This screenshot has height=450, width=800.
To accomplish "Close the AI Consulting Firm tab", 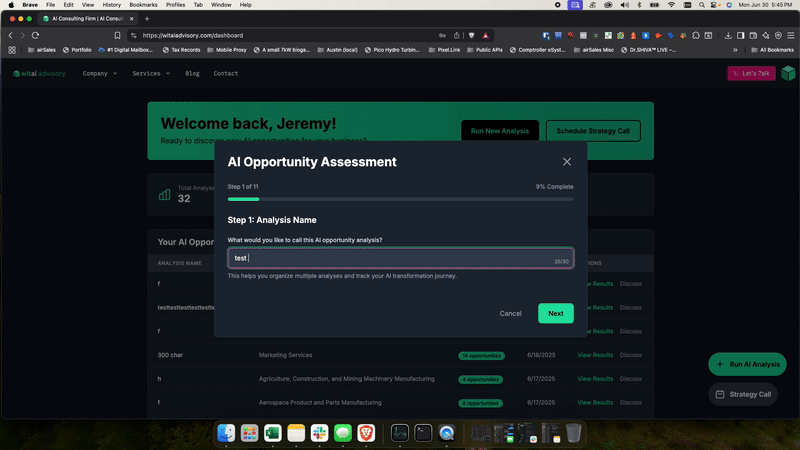I will [132, 19].
